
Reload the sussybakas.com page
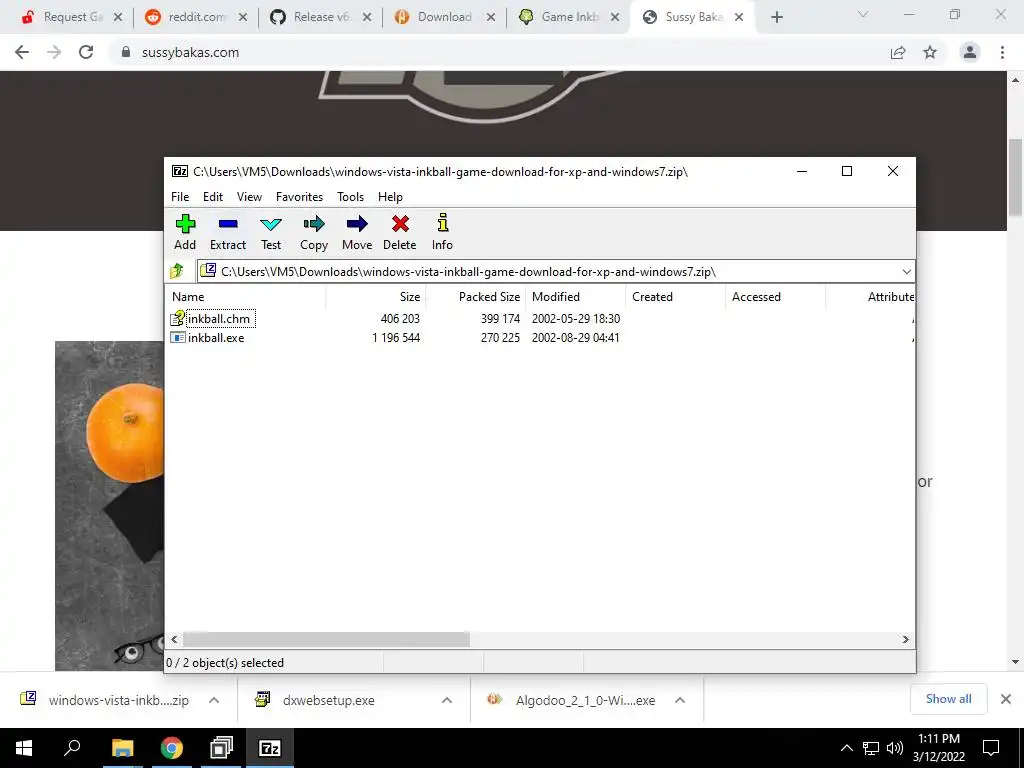coord(86,52)
